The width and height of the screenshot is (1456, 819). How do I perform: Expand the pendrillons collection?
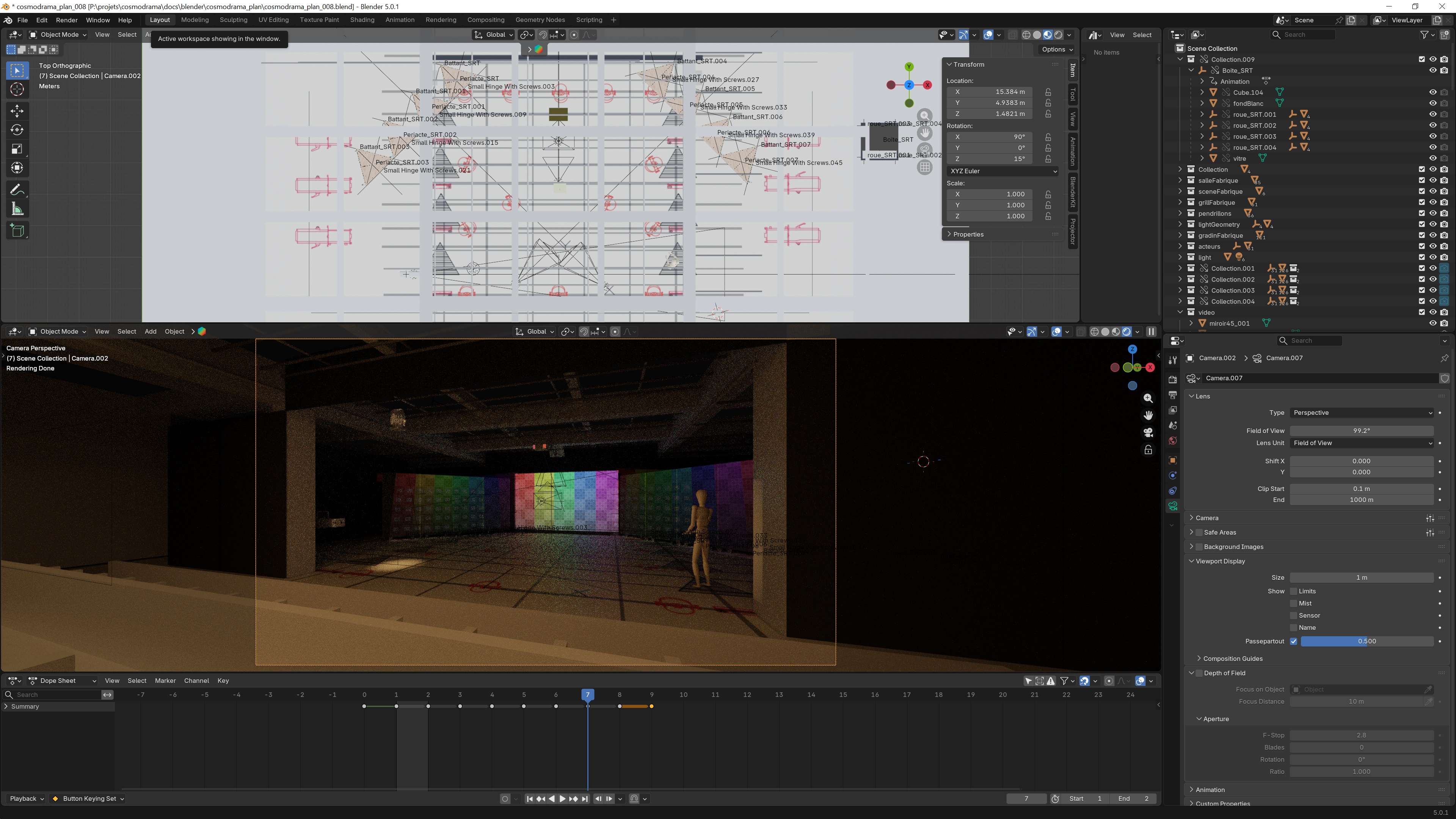pyautogui.click(x=1180, y=213)
